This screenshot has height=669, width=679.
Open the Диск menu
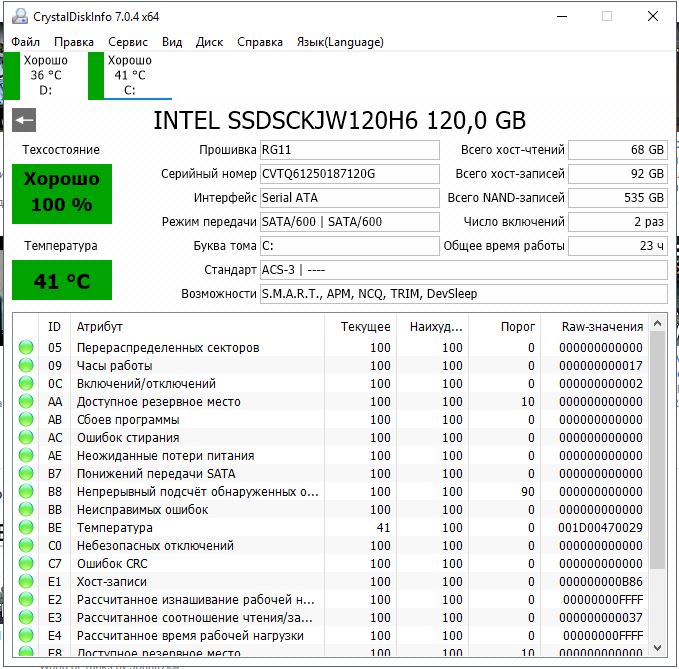tap(209, 42)
